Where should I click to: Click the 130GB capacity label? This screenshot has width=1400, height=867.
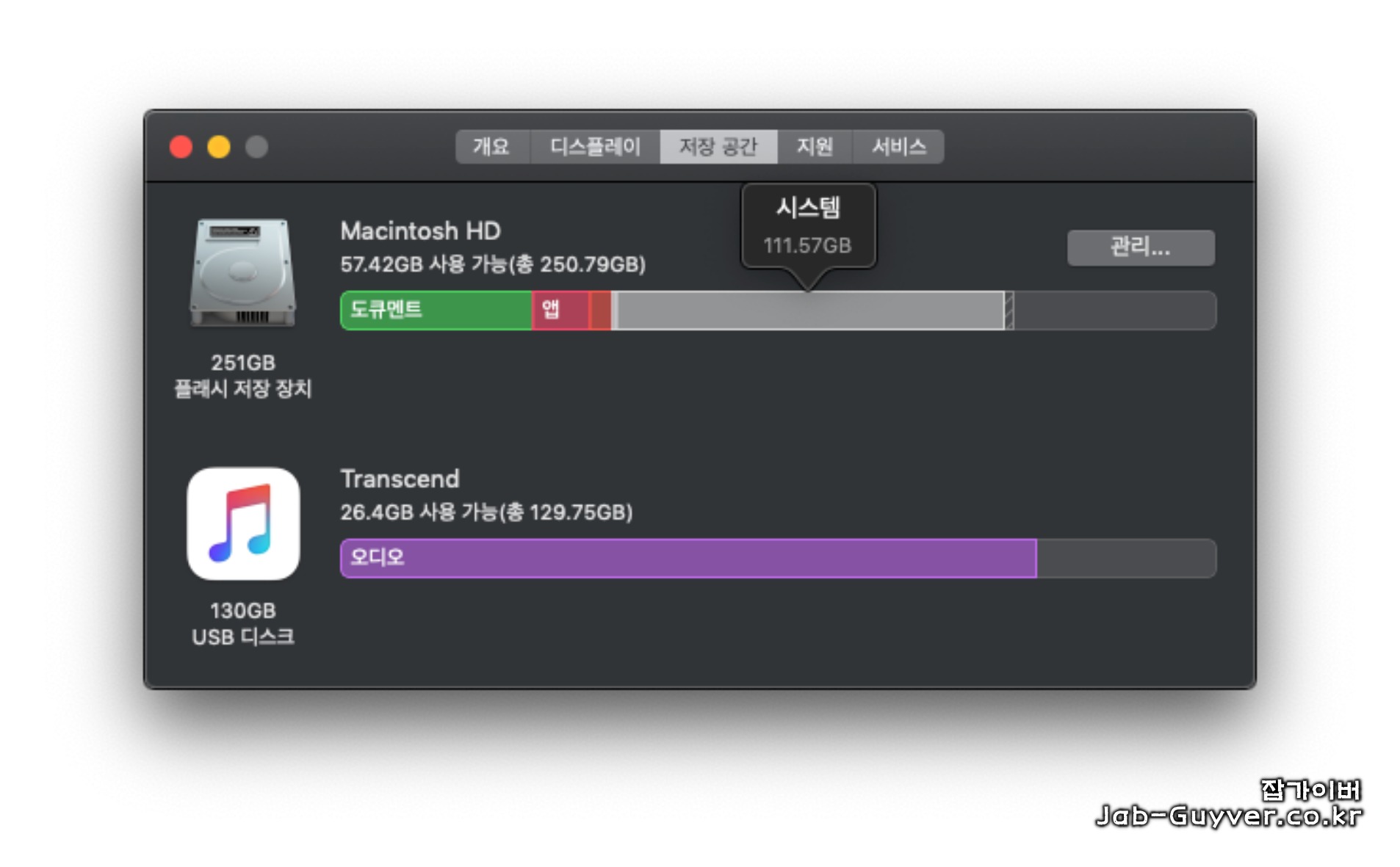click(243, 610)
